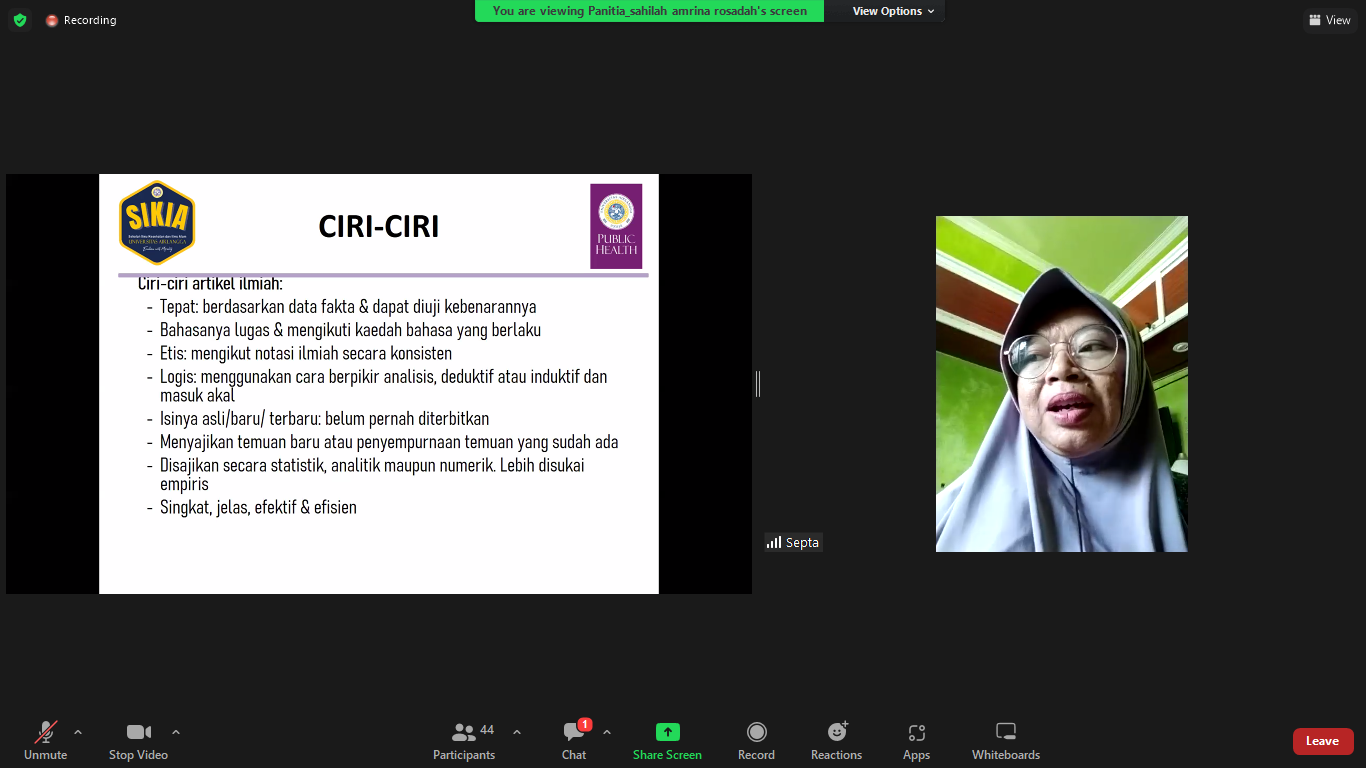This screenshot has height=768, width=1366.
Task: Start recording with Record button
Action: (x=756, y=740)
